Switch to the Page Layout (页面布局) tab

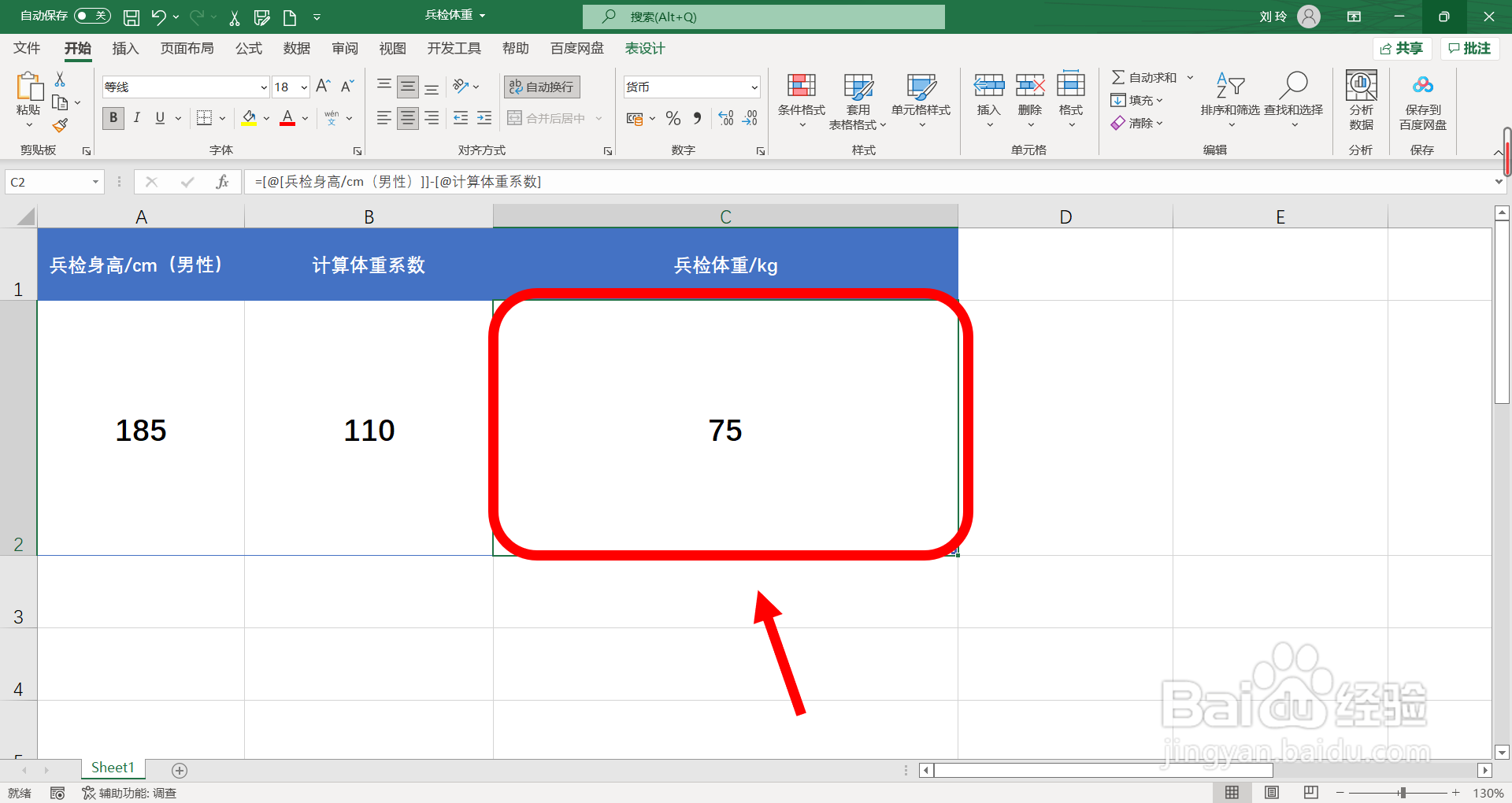click(x=187, y=48)
